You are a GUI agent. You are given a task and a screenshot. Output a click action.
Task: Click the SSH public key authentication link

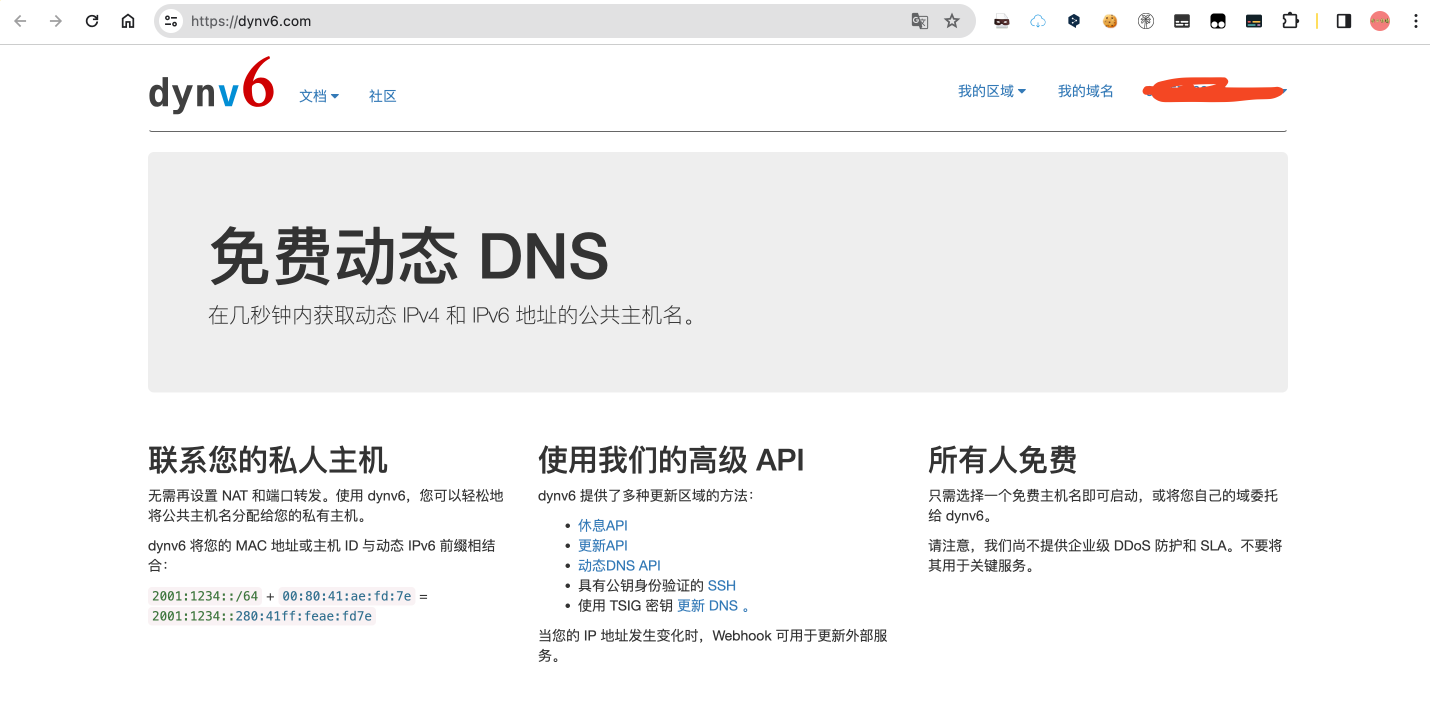click(x=723, y=585)
